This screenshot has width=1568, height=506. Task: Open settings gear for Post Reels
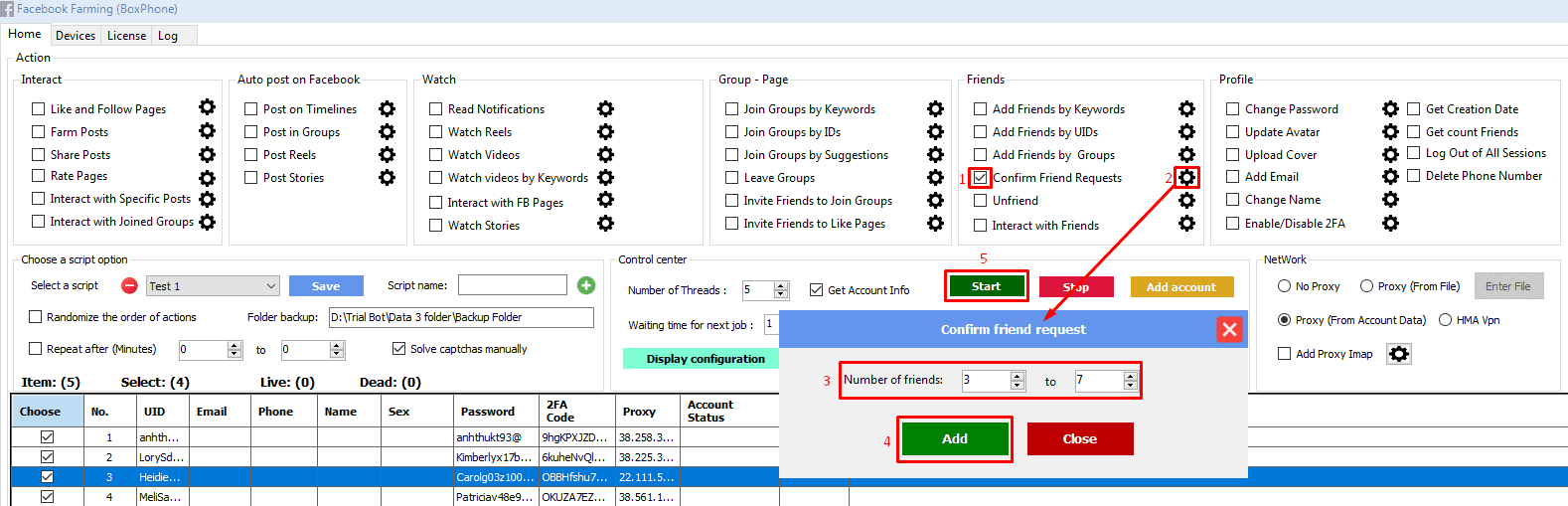(x=387, y=154)
